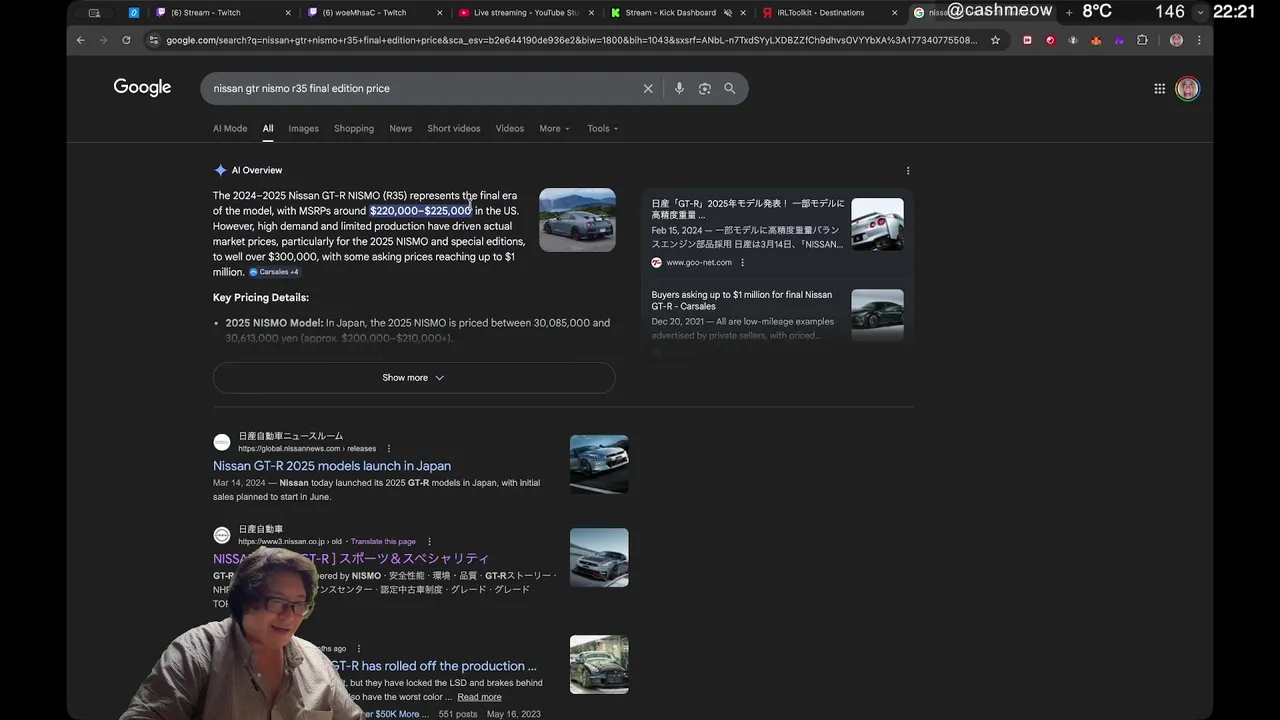Viewport: 1280px width, 720px height.
Task: Open the Chrome three-dot menu
Action: [1199, 40]
